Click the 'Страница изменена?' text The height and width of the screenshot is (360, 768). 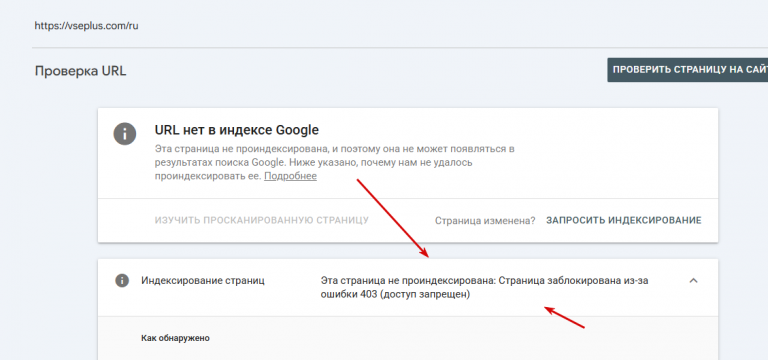485,221
